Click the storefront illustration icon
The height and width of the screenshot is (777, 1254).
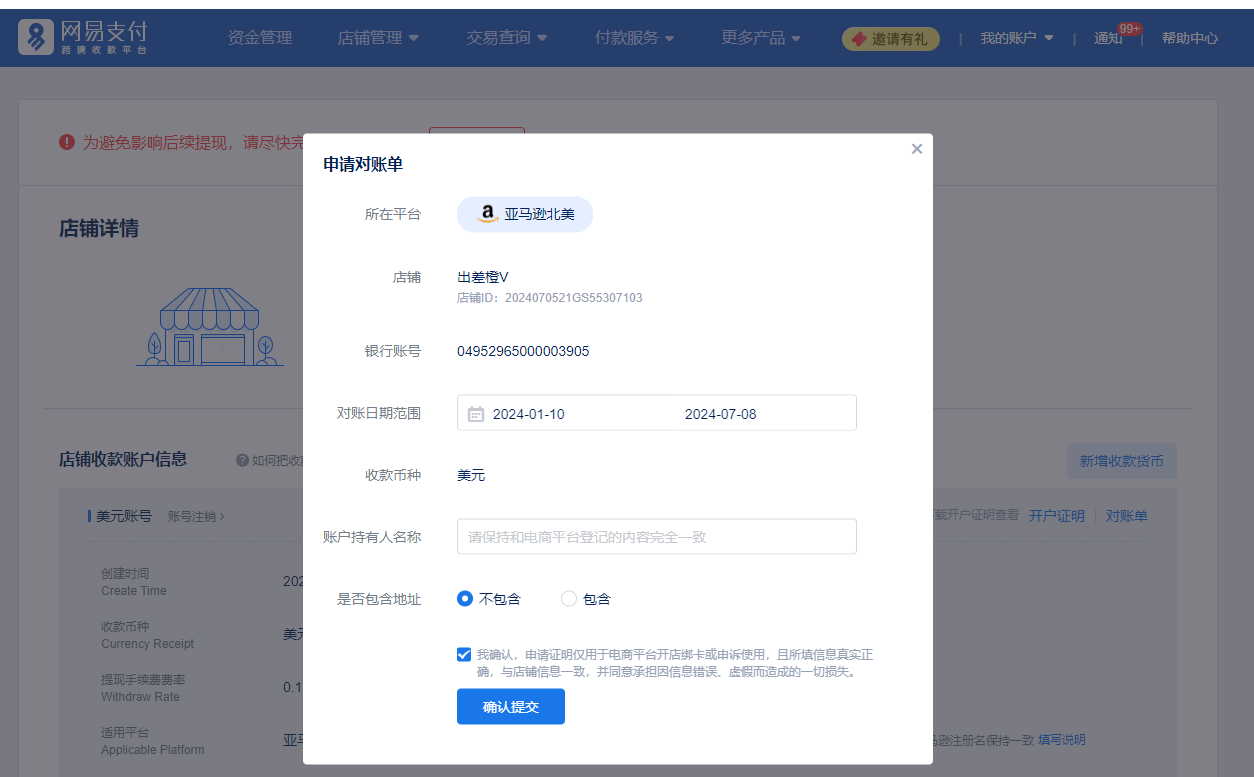click(x=210, y=327)
